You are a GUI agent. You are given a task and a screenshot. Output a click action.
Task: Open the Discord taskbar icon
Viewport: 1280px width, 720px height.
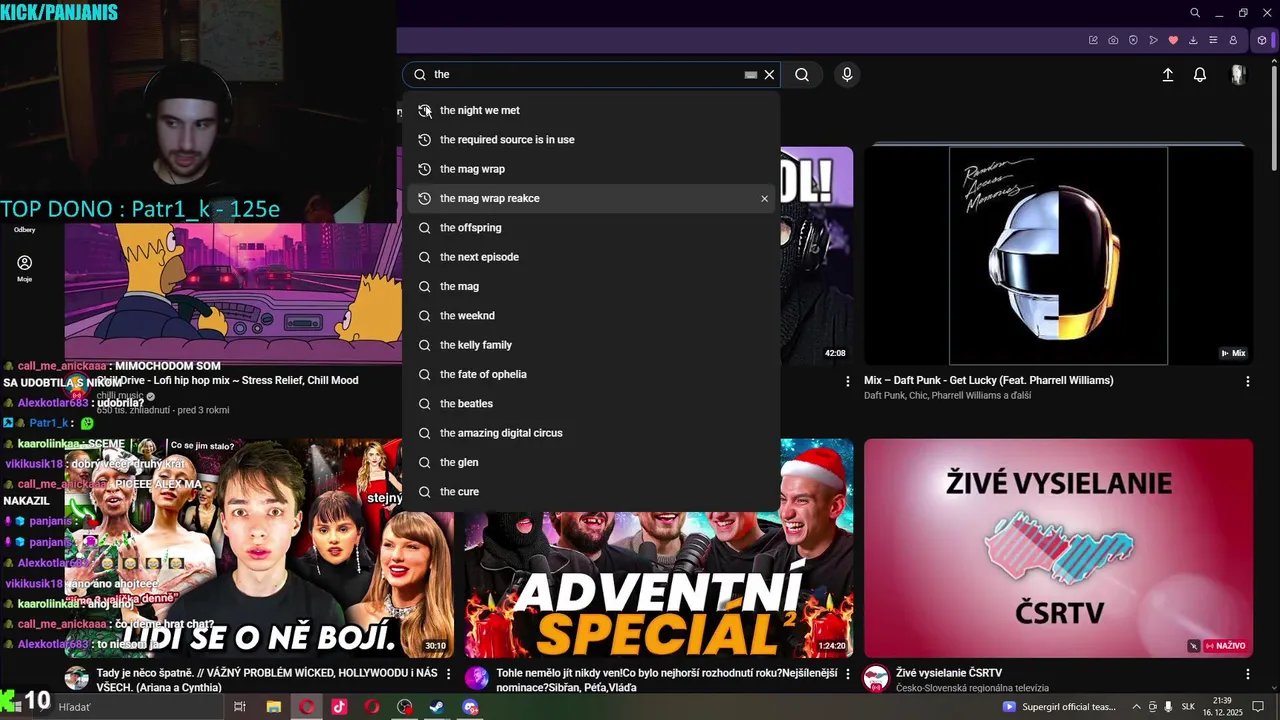click(x=470, y=707)
